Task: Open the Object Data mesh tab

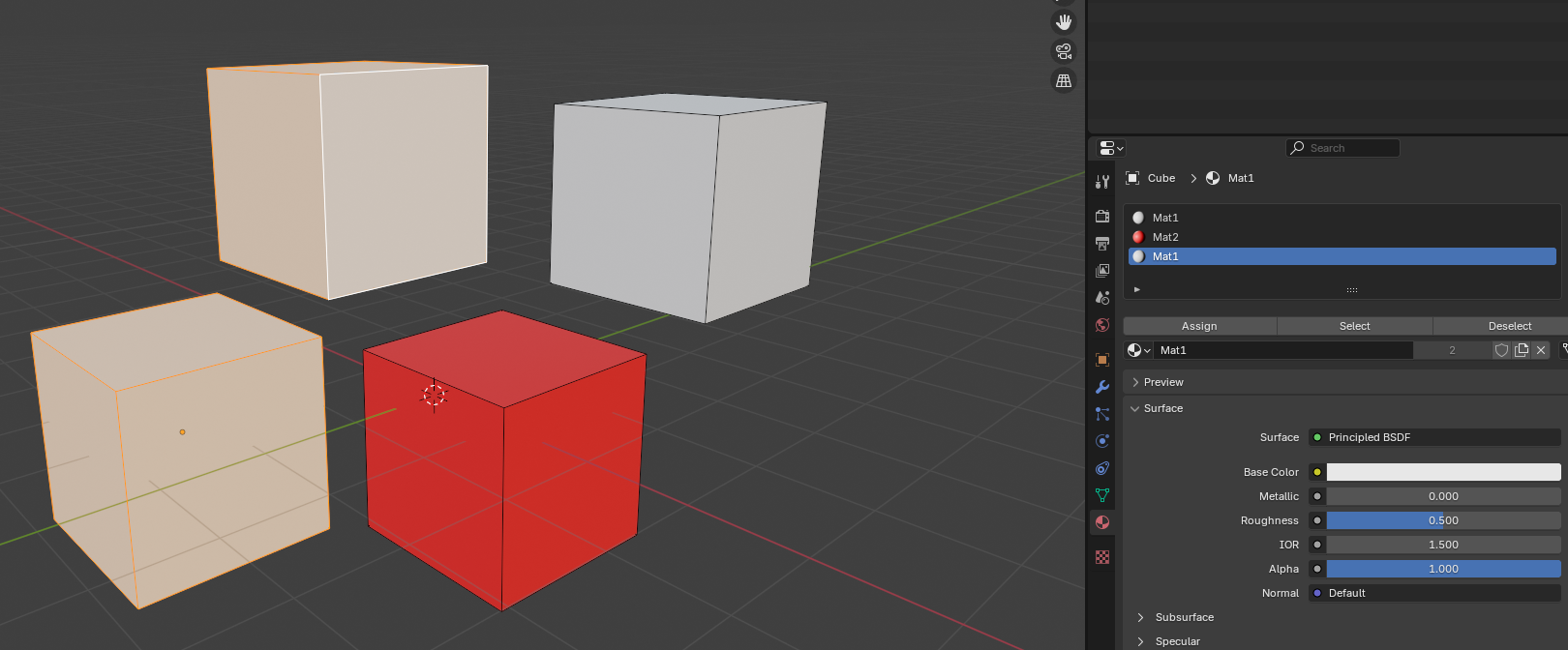Action: pos(1102,495)
